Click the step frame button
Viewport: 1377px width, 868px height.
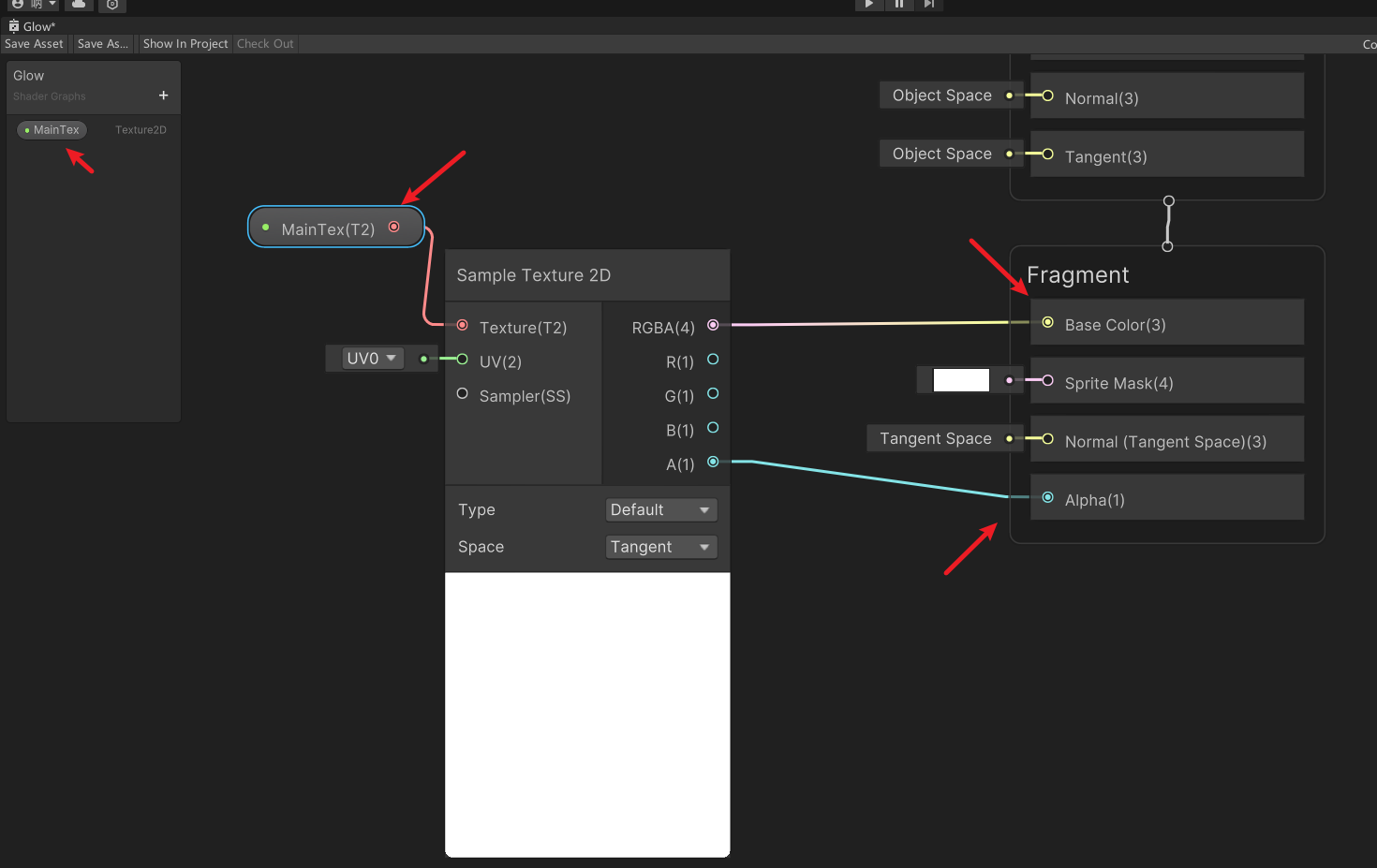tap(928, 5)
